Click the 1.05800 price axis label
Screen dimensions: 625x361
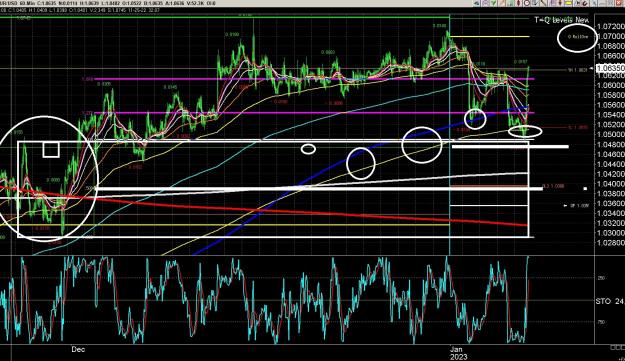pos(610,95)
